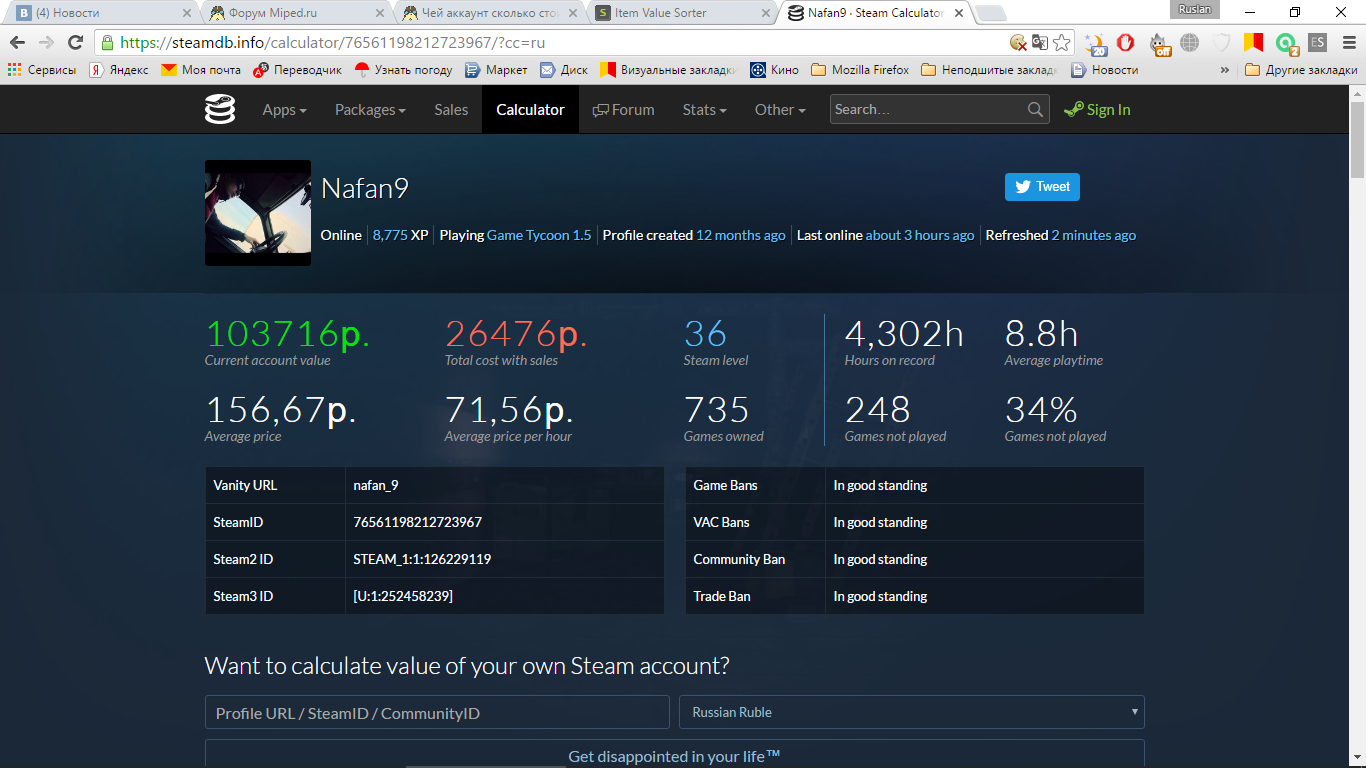
Task: Open the Кино bookmark
Action: pyautogui.click(x=774, y=70)
